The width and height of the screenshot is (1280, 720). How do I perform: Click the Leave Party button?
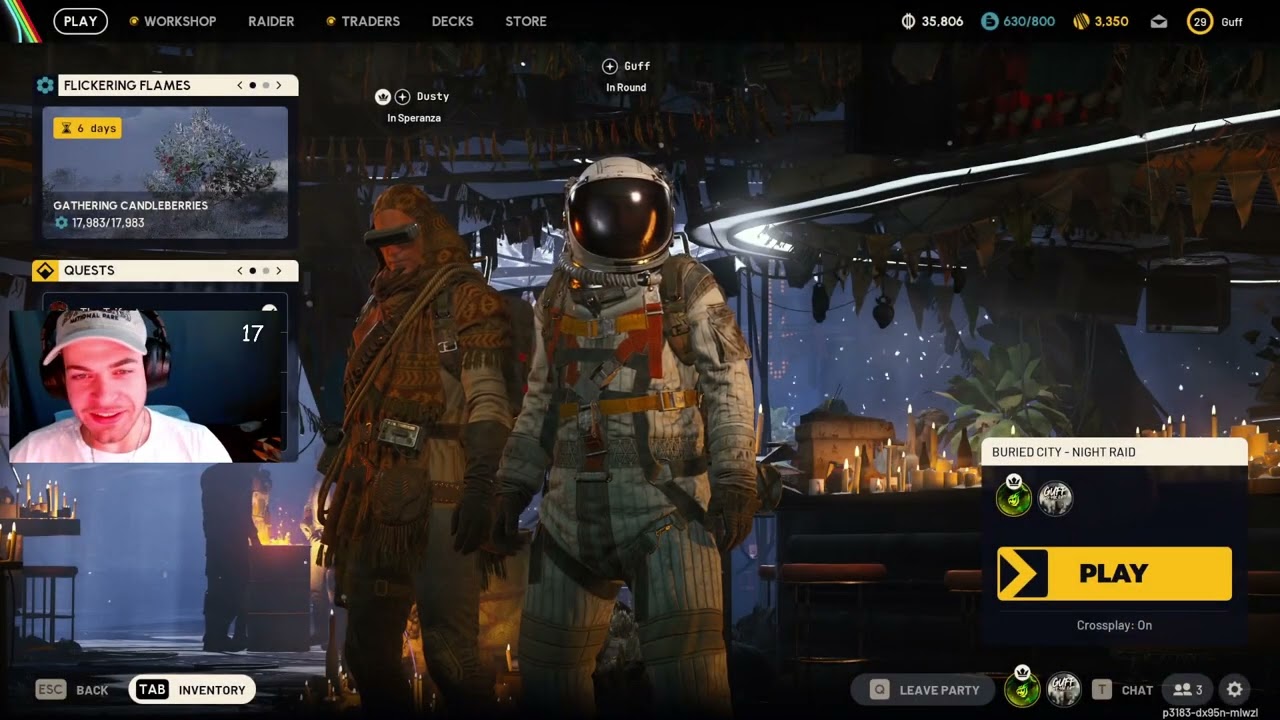tap(922, 690)
